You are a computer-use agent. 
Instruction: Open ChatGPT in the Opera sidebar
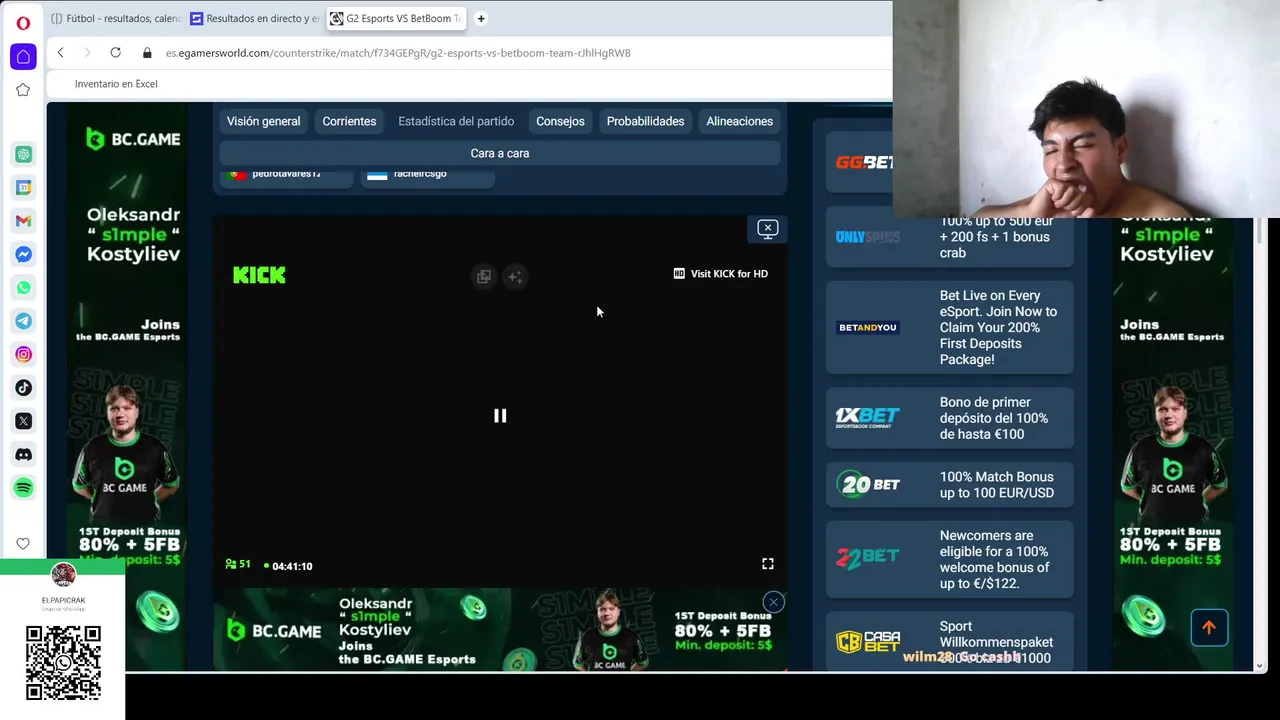[x=24, y=154]
